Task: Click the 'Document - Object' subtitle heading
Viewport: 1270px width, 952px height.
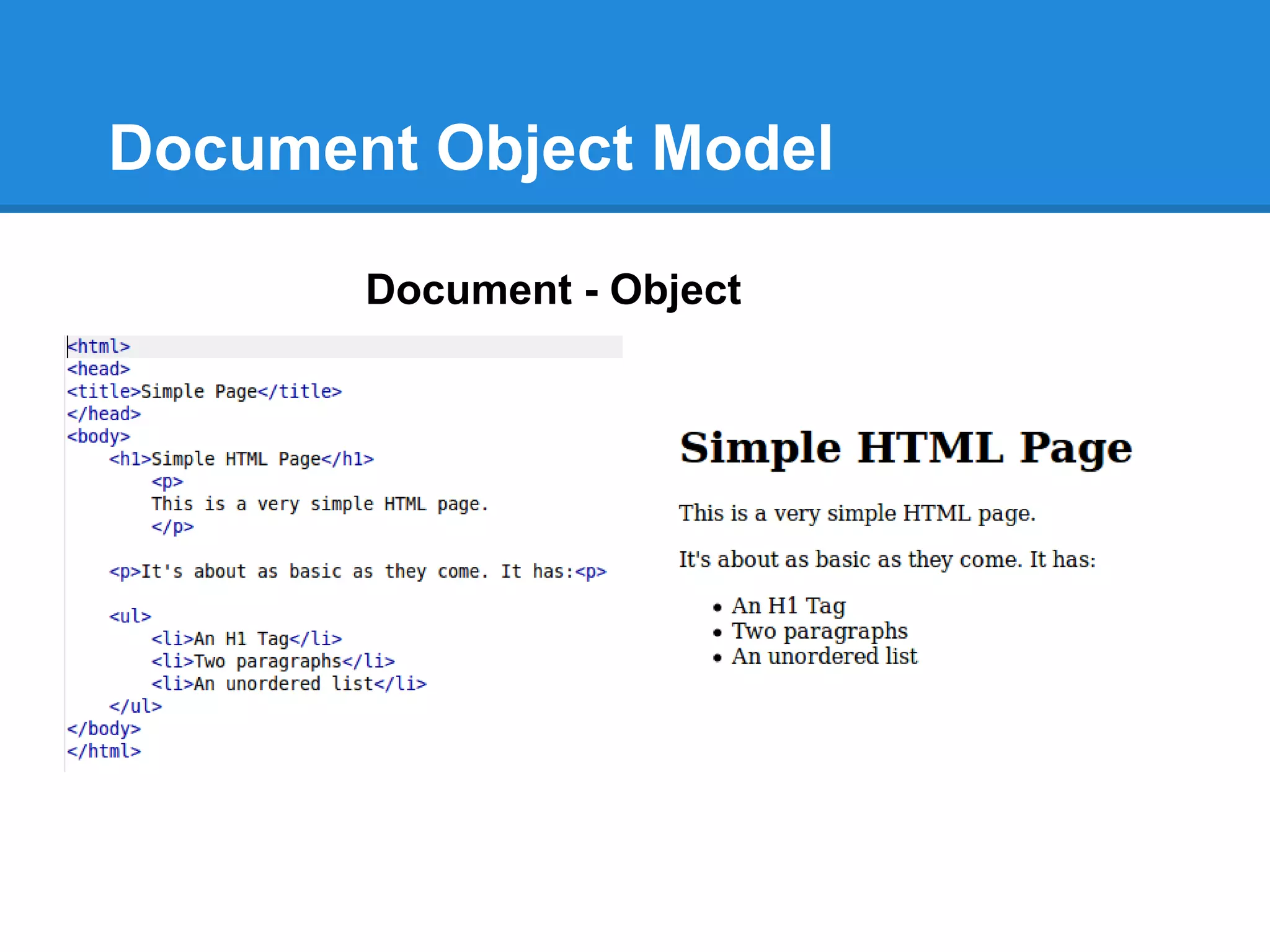Action: [x=553, y=289]
